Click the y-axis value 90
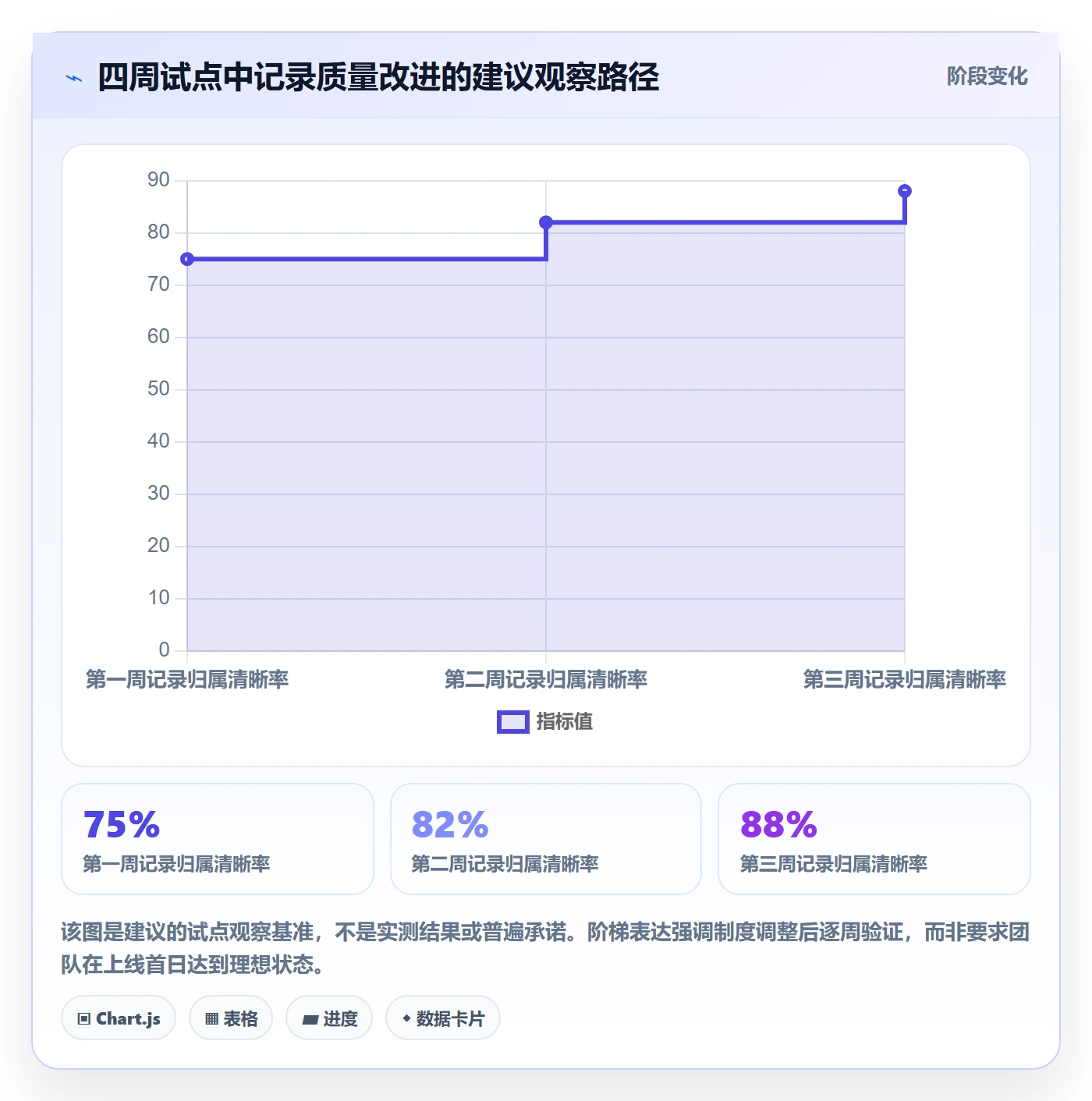1092x1101 pixels. 158,180
